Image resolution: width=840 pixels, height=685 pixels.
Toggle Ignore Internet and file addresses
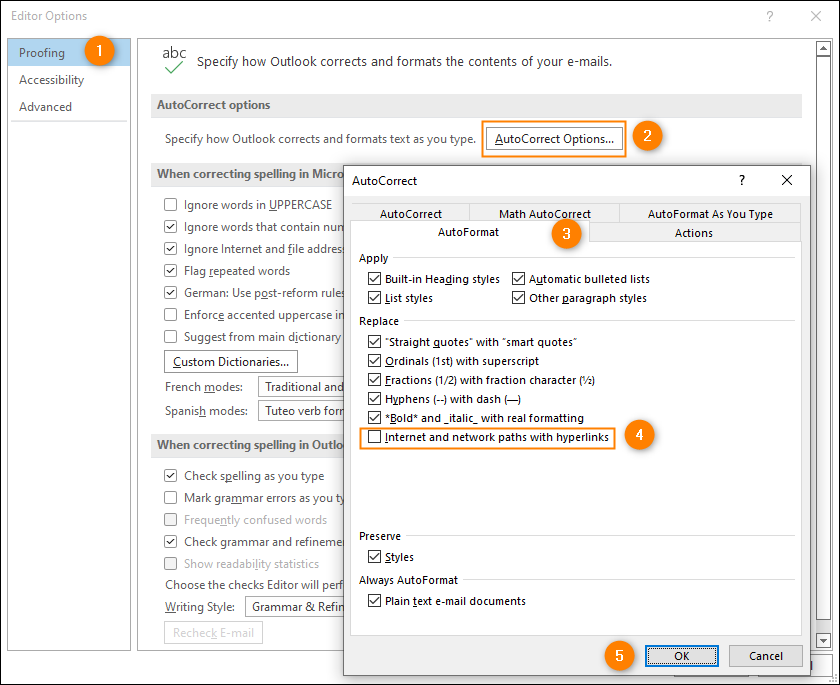point(170,249)
